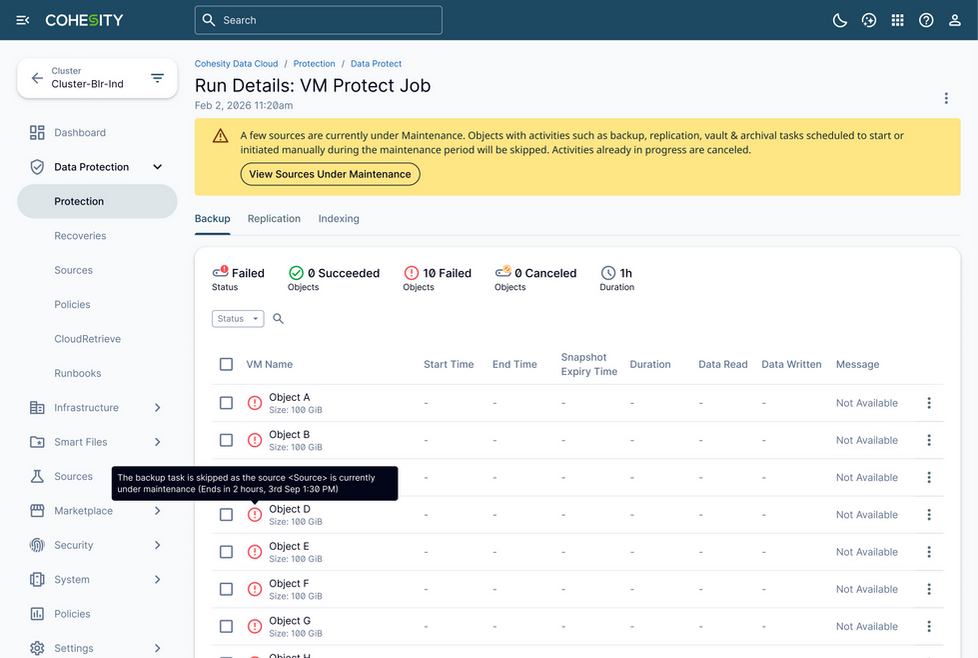This screenshot has width=978, height=658.
Task: Select Protection in the sidebar
Action: pos(97,201)
